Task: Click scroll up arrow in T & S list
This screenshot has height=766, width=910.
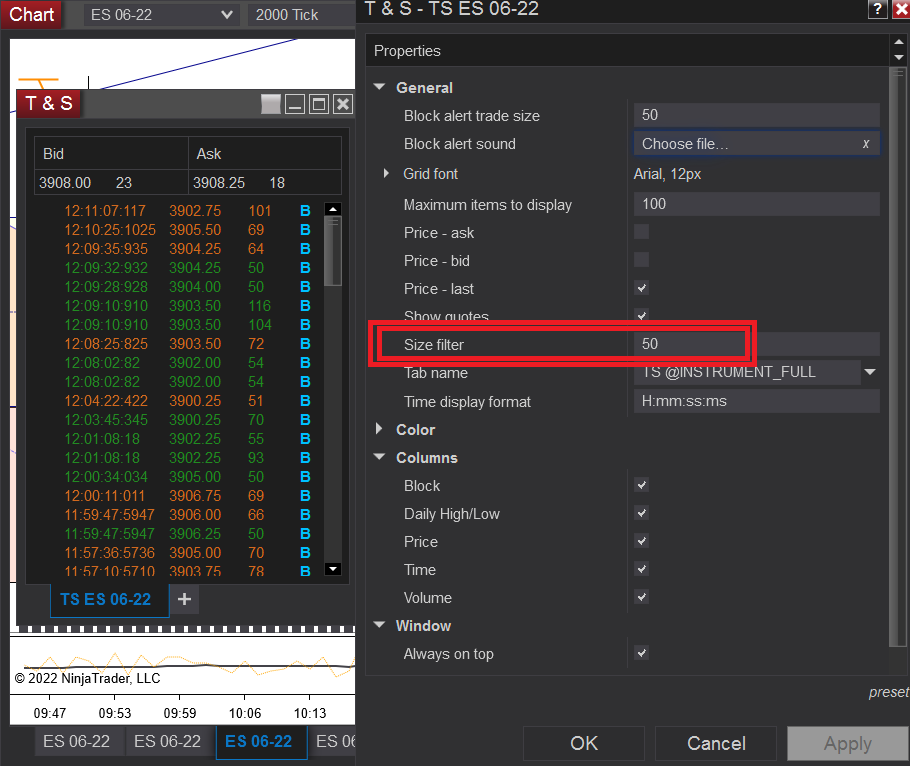Action: (x=333, y=209)
